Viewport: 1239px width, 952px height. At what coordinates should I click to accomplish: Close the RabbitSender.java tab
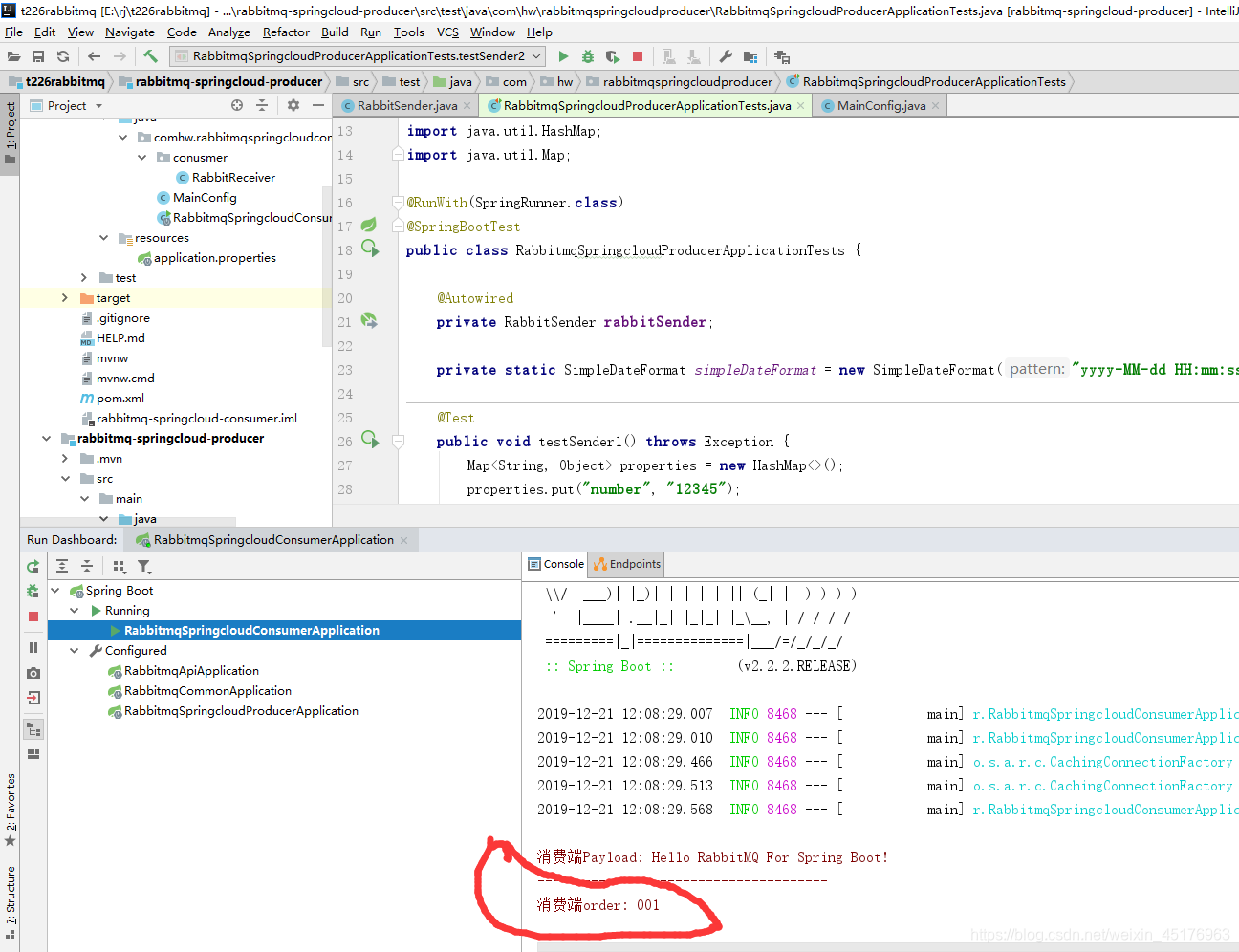pyautogui.click(x=467, y=106)
